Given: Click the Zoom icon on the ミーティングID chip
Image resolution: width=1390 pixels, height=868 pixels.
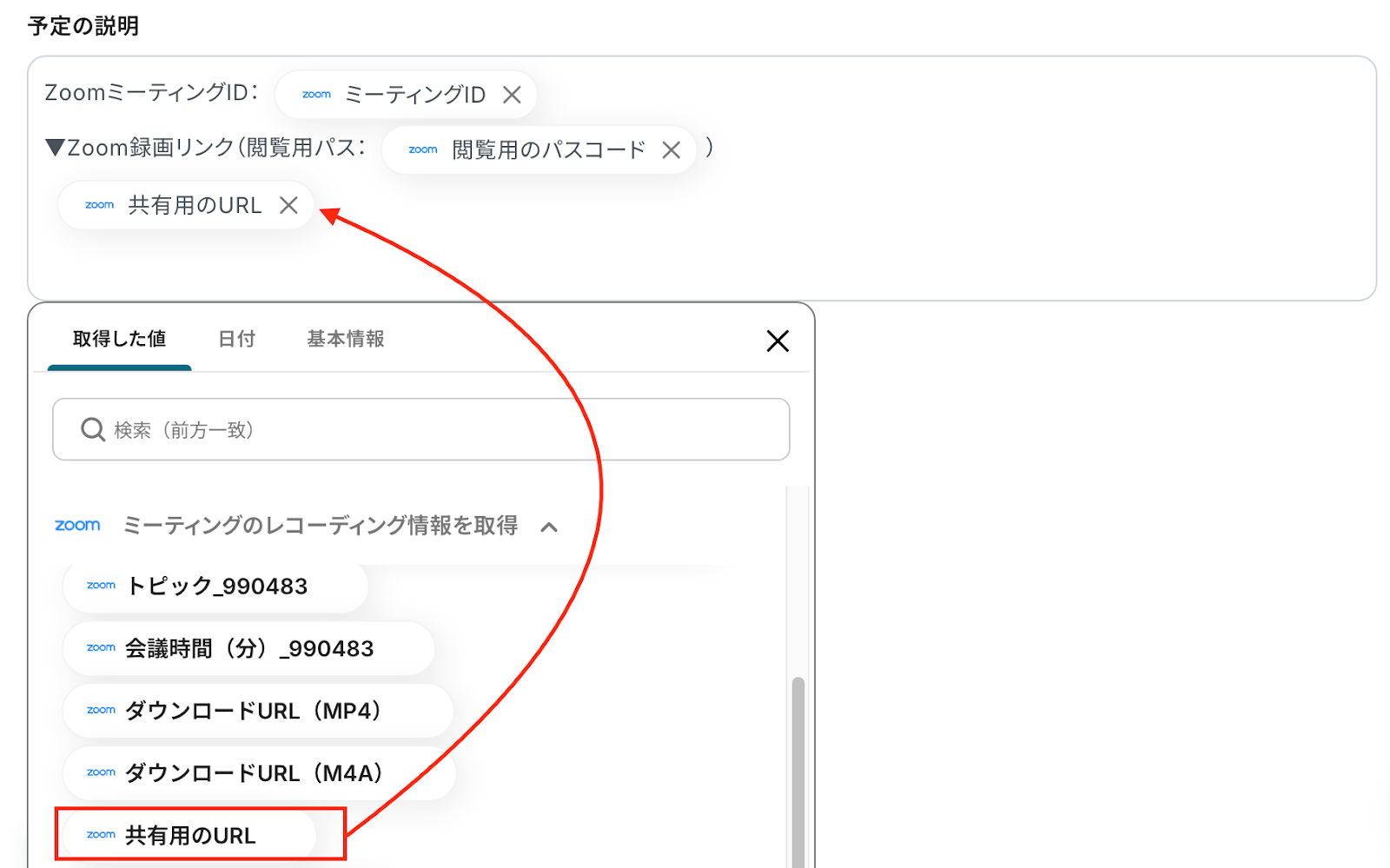Looking at the screenshot, I should click(x=316, y=95).
